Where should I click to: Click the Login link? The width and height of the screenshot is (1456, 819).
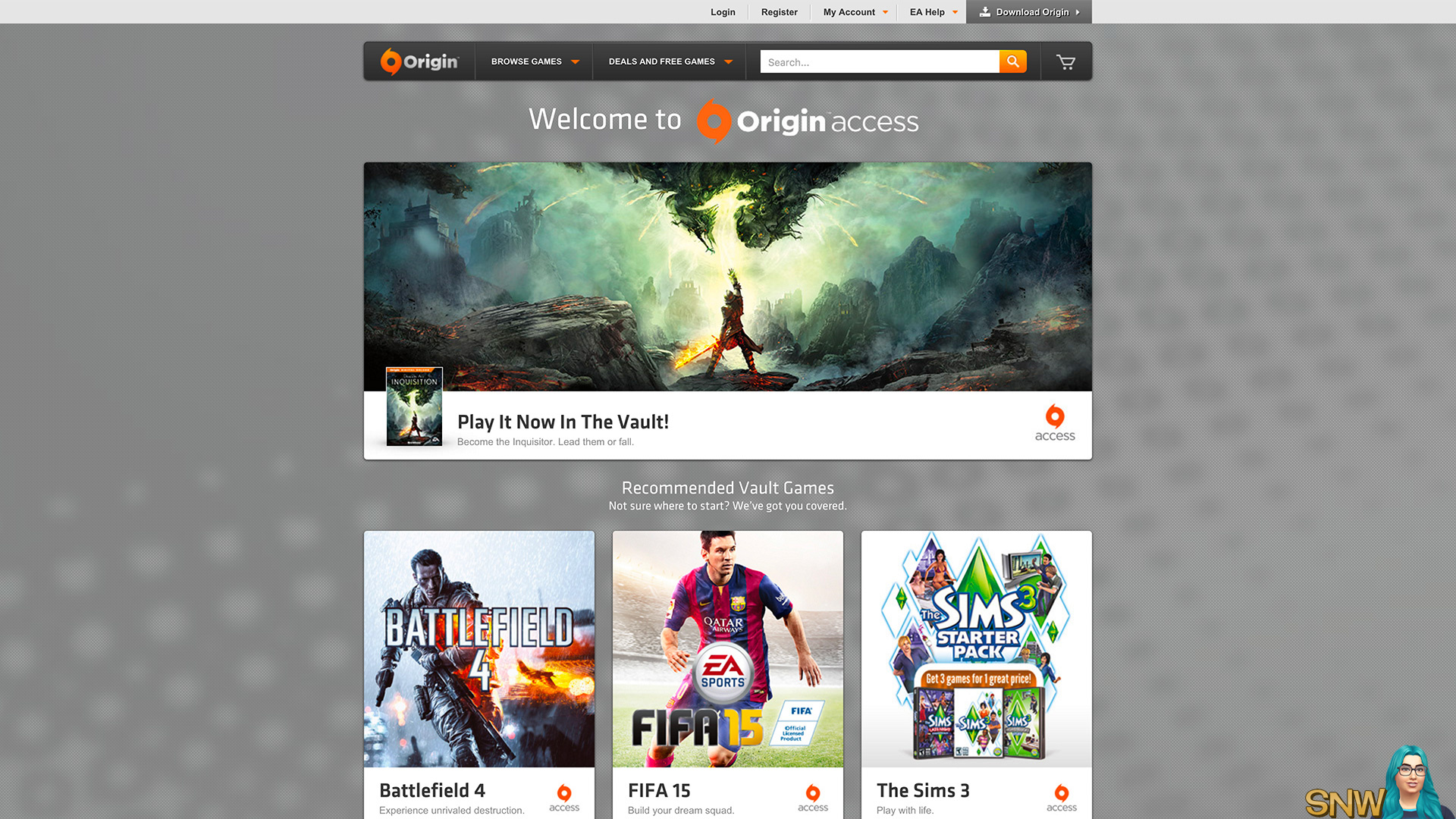(722, 11)
